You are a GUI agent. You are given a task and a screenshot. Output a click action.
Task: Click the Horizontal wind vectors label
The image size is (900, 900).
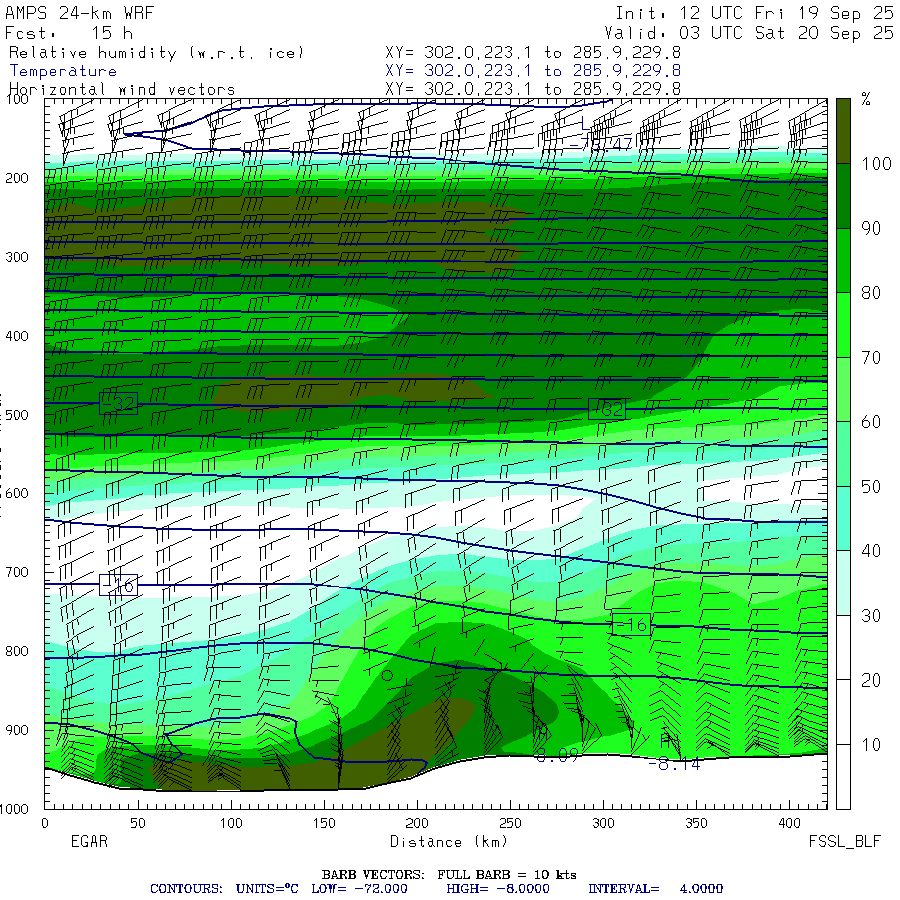pos(122,90)
